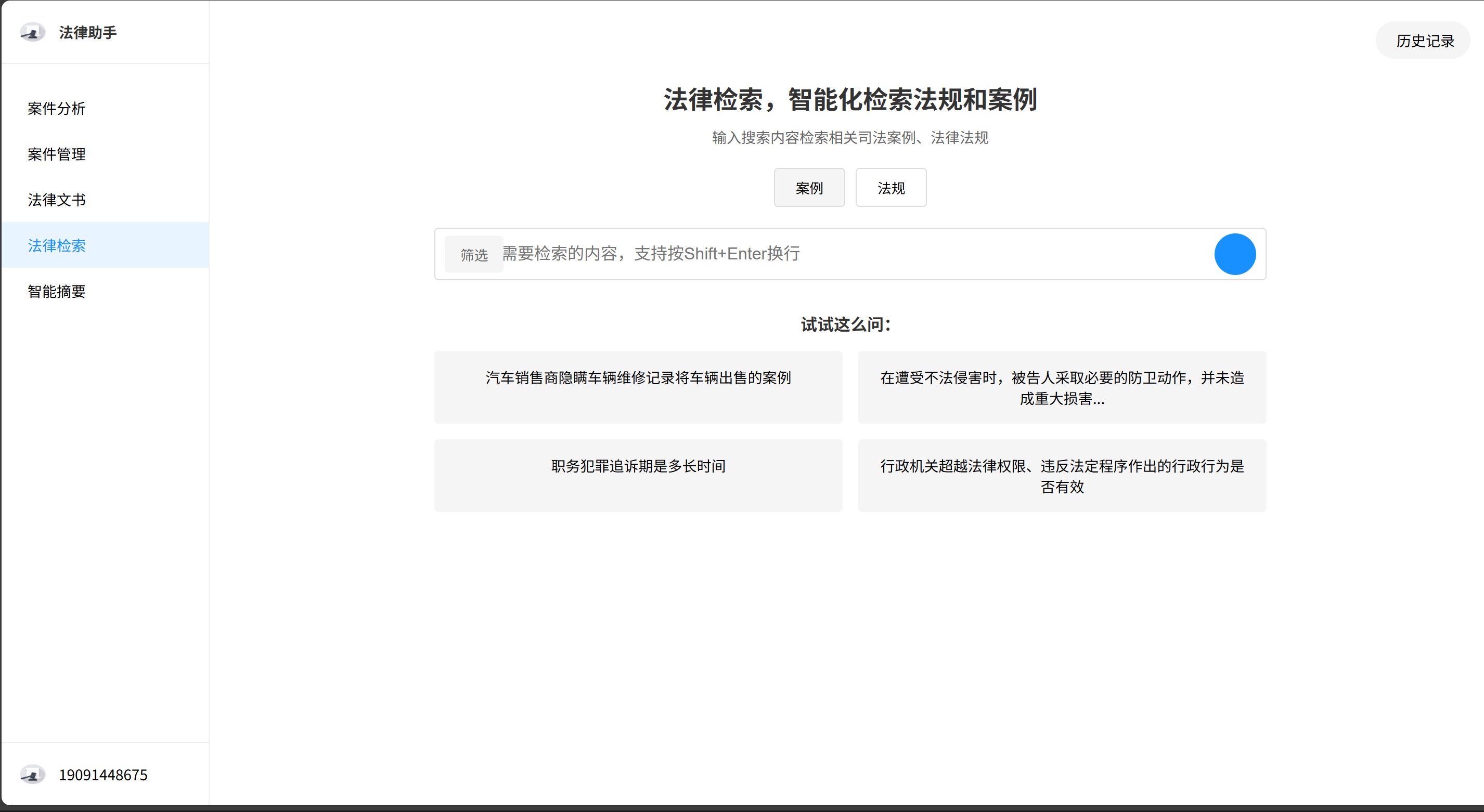
Task: Expand the 筛选 filter options
Action: pyautogui.click(x=473, y=254)
